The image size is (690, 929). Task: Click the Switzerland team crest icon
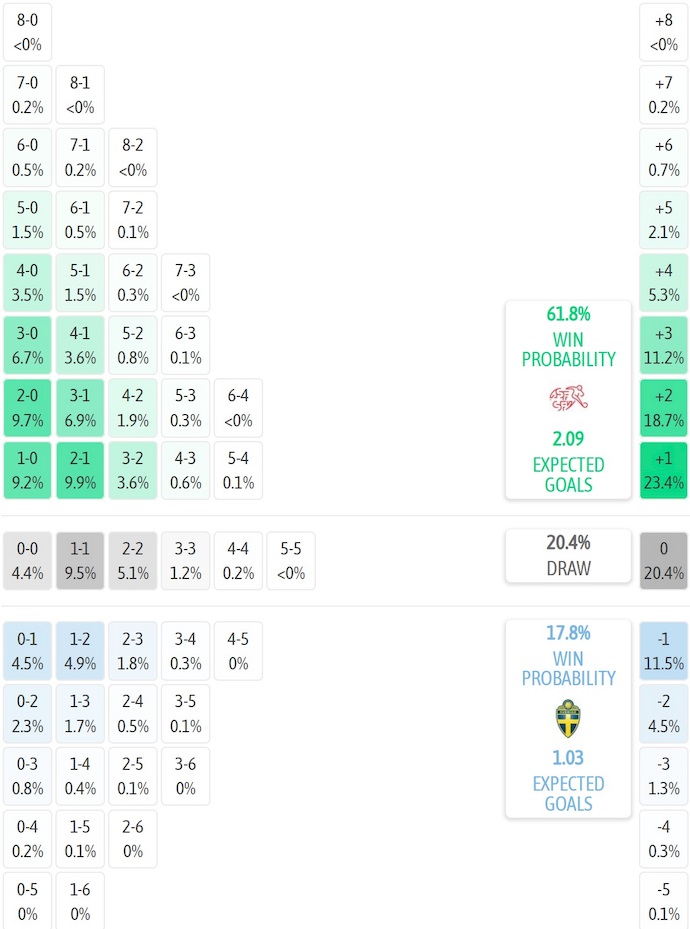[x=568, y=399]
